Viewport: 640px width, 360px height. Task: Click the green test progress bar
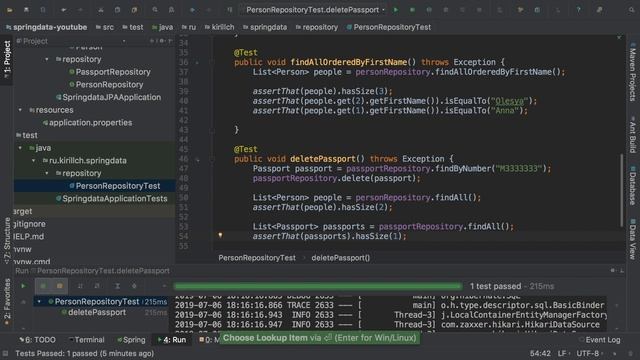pyautogui.click(x=318, y=286)
